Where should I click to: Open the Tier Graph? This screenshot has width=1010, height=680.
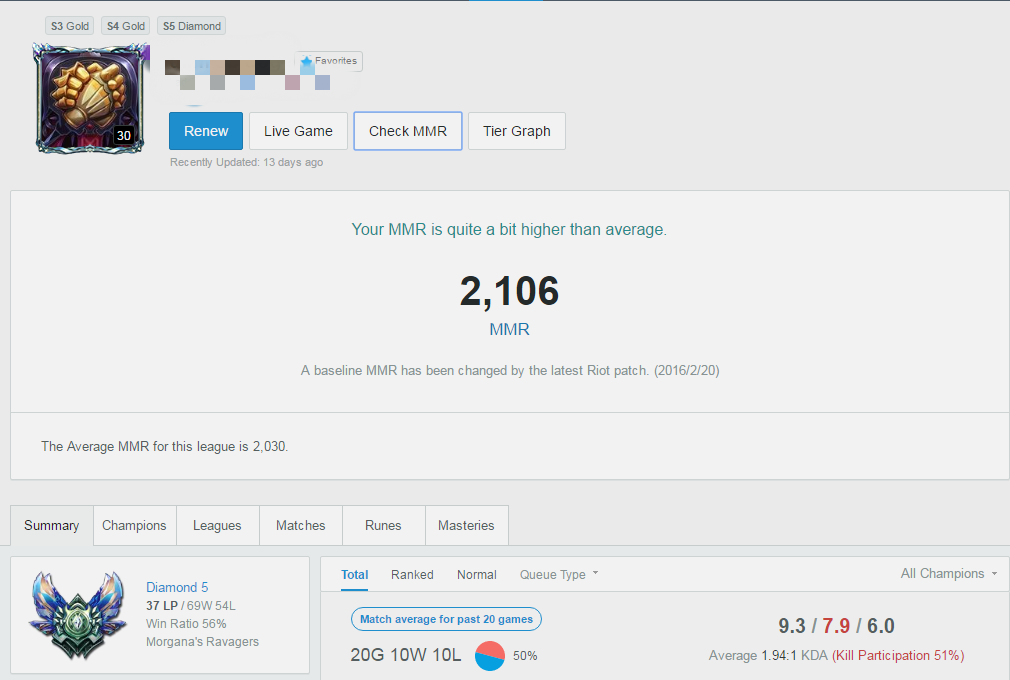[x=517, y=131]
